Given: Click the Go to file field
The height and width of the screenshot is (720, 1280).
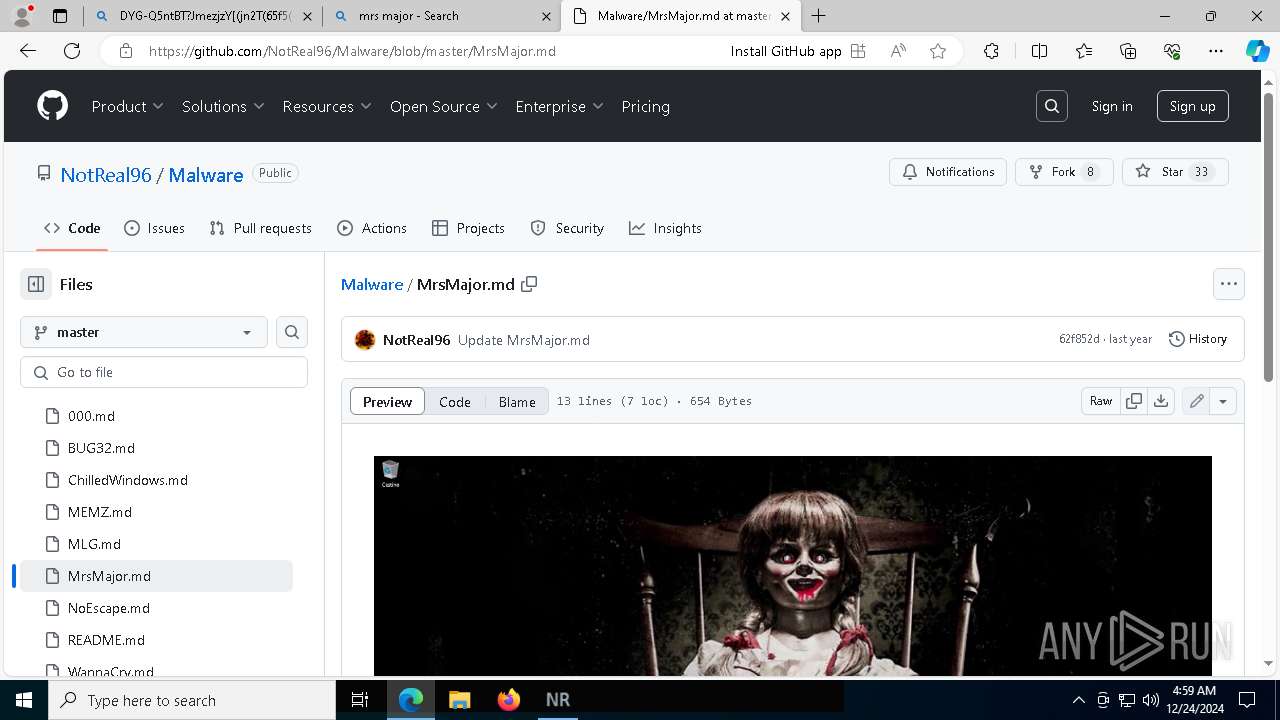Looking at the screenshot, I should coord(164,372).
